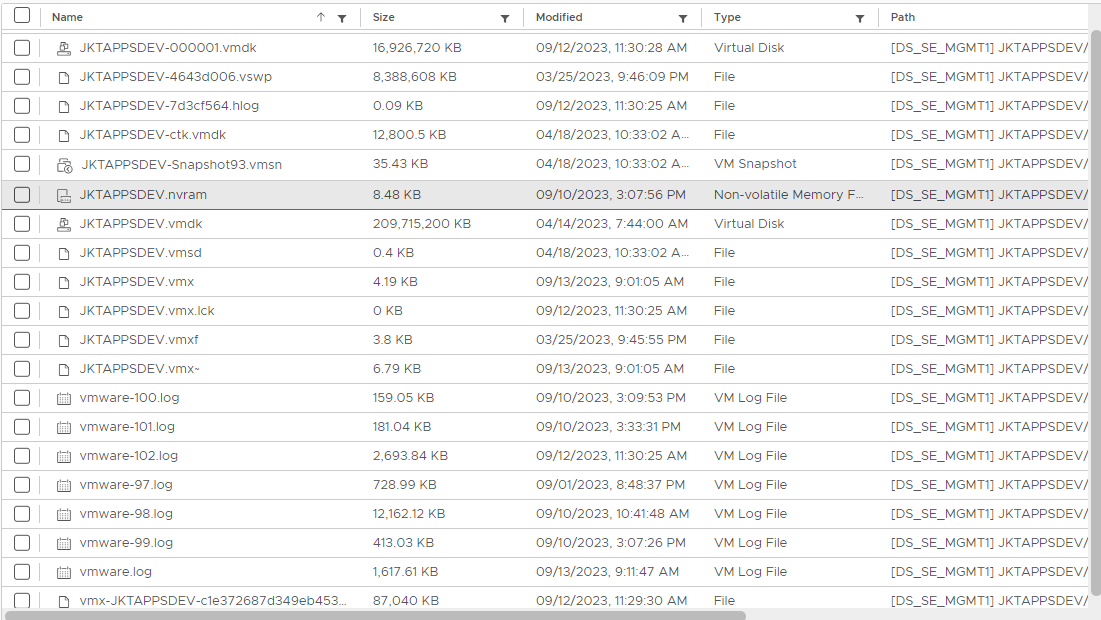
Task: Click the snapshot icon beside JKTAPPSDEV-Snapshot93.vmsn
Action: (x=64, y=165)
